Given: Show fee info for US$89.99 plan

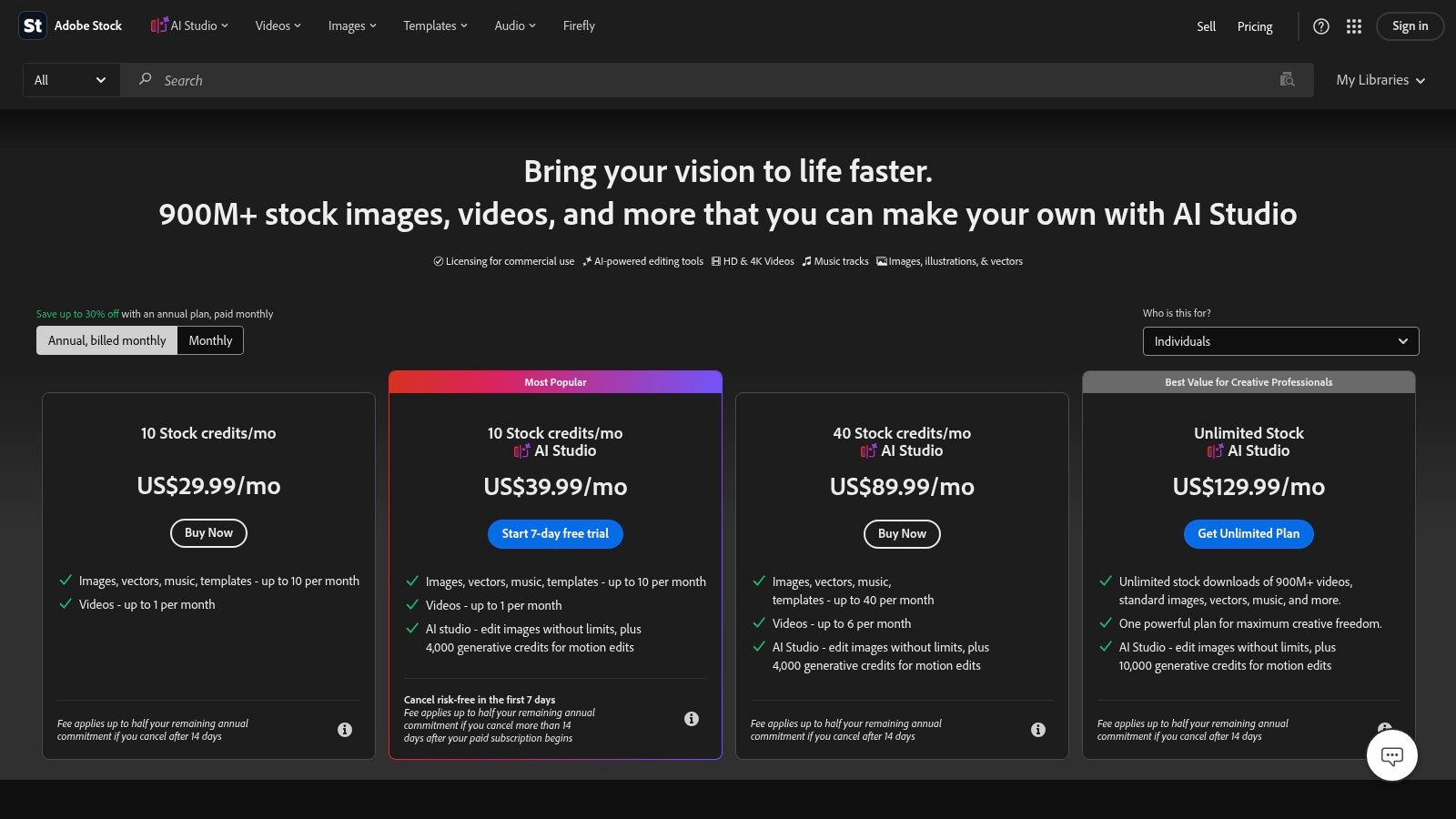Looking at the screenshot, I should coord(1038,730).
